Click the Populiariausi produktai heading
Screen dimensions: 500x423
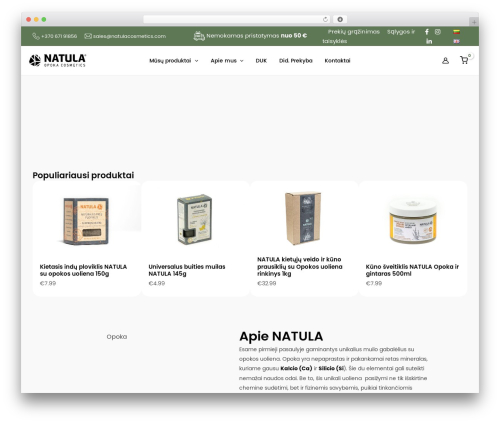point(83,175)
